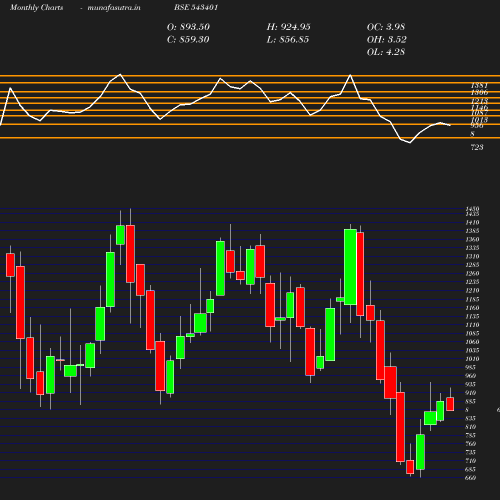This screenshot has height=500, width=500.
Task: Click the 1260 price axis label
Action: pyautogui.click(x=472, y=273)
